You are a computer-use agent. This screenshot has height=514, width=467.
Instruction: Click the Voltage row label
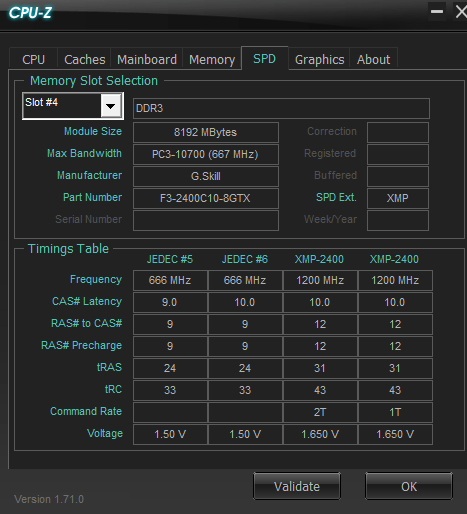105,433
